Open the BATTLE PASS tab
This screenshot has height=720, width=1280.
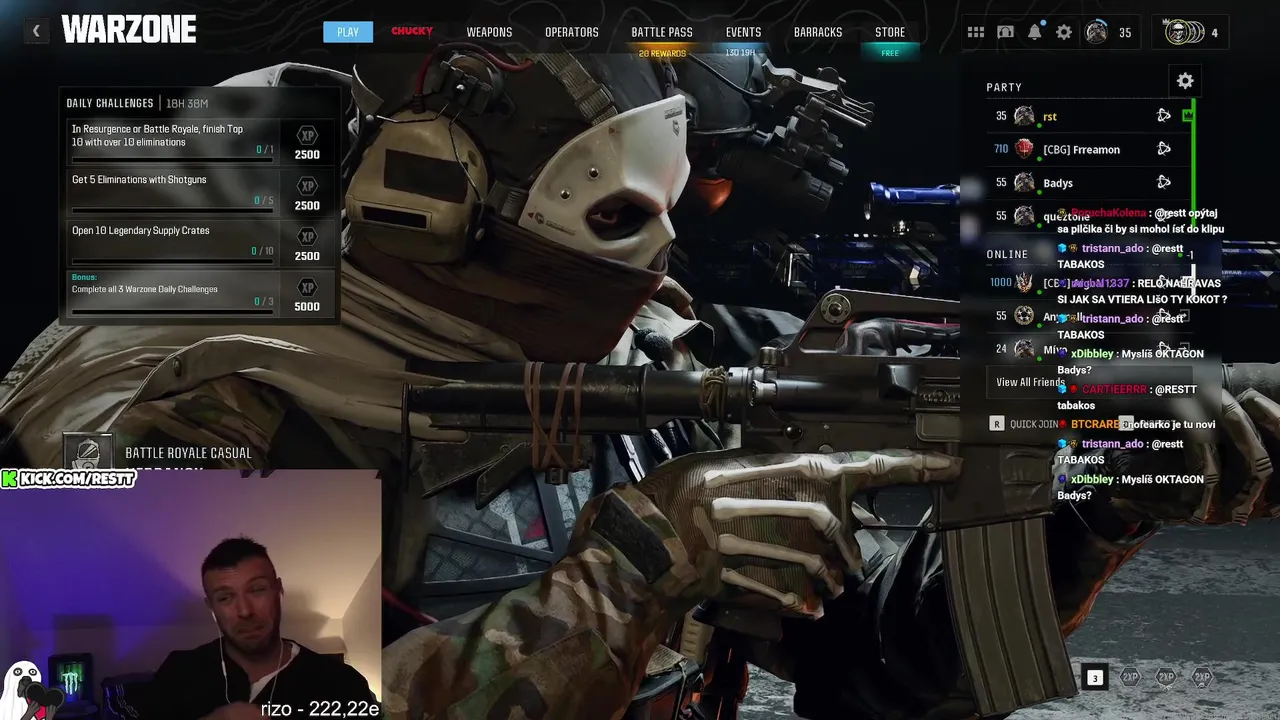coord(662,32)
